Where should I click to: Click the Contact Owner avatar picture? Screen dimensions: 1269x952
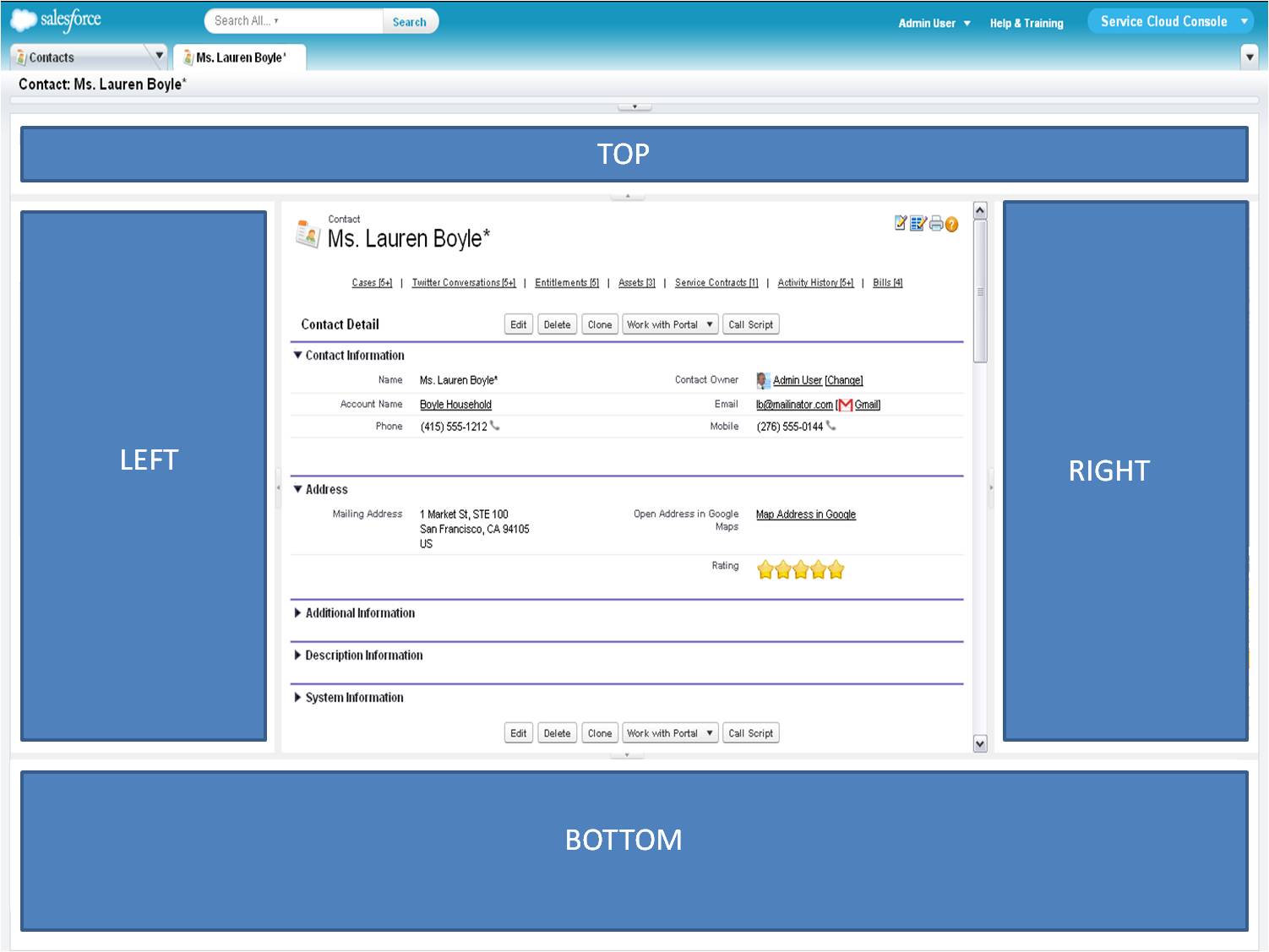(763, 381)
